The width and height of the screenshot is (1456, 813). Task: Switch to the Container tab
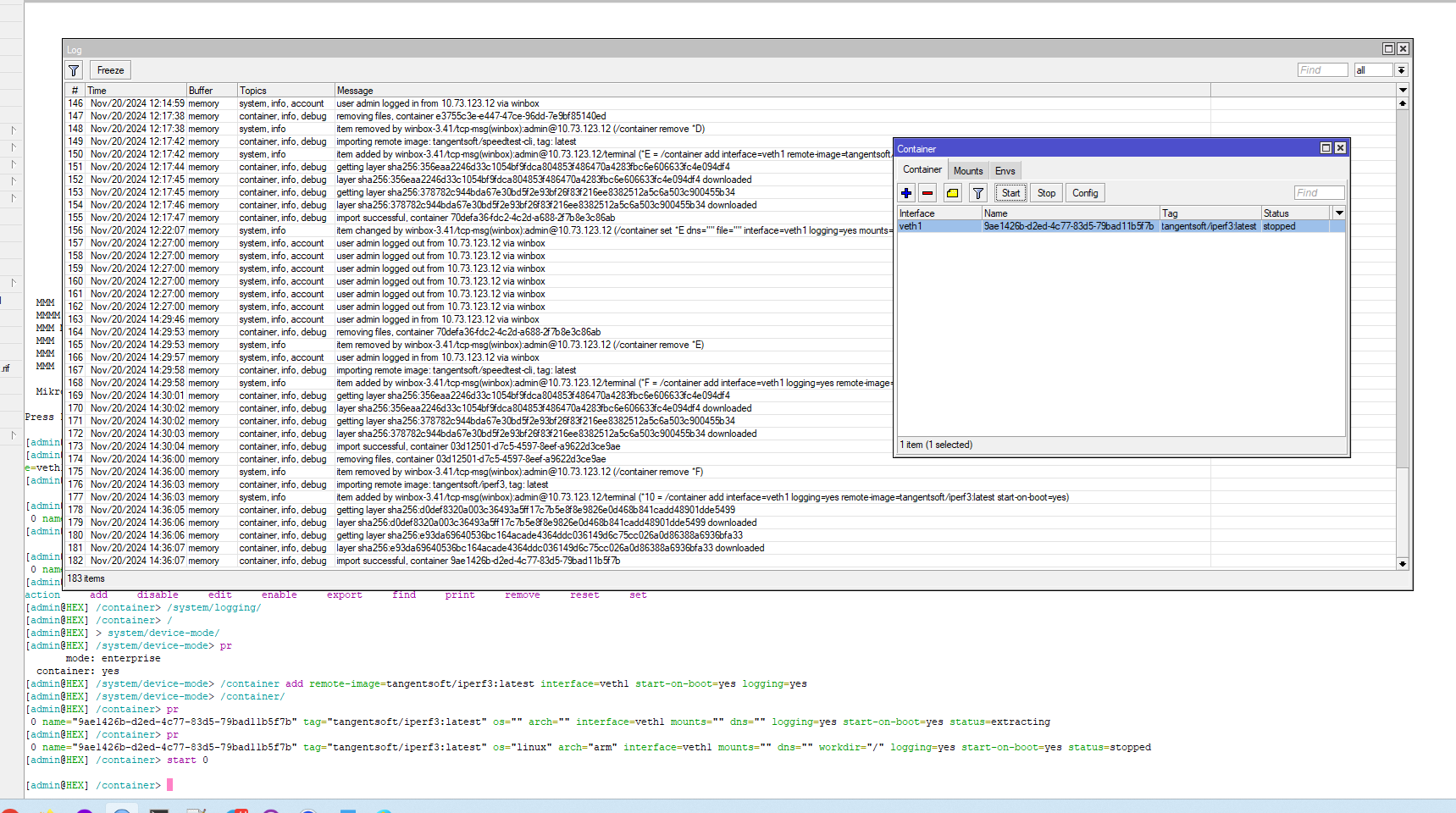point(922,169)
